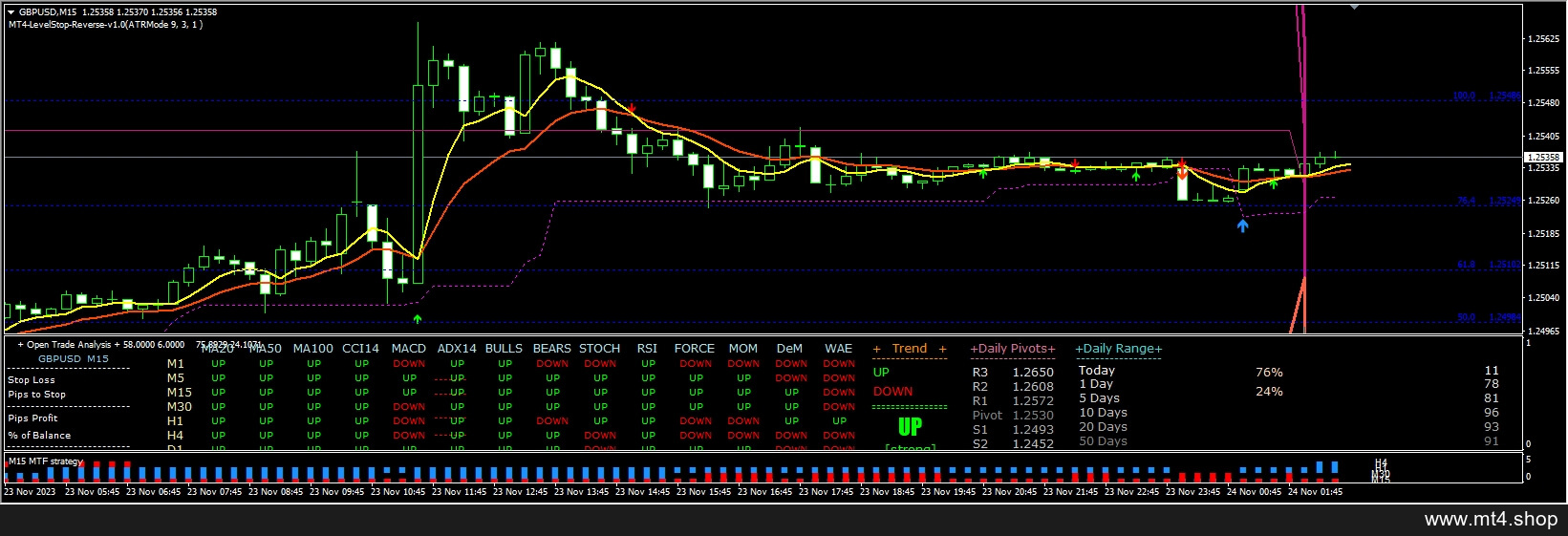Click the + Trend + header
Image resolution: width=1568 pixels, height=536 pixels.
pos(910,349)
